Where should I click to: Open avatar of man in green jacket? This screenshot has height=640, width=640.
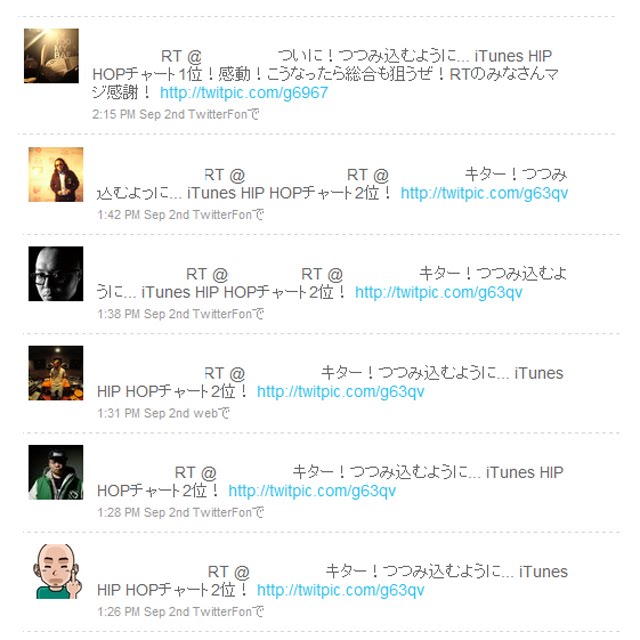(56, 472)
